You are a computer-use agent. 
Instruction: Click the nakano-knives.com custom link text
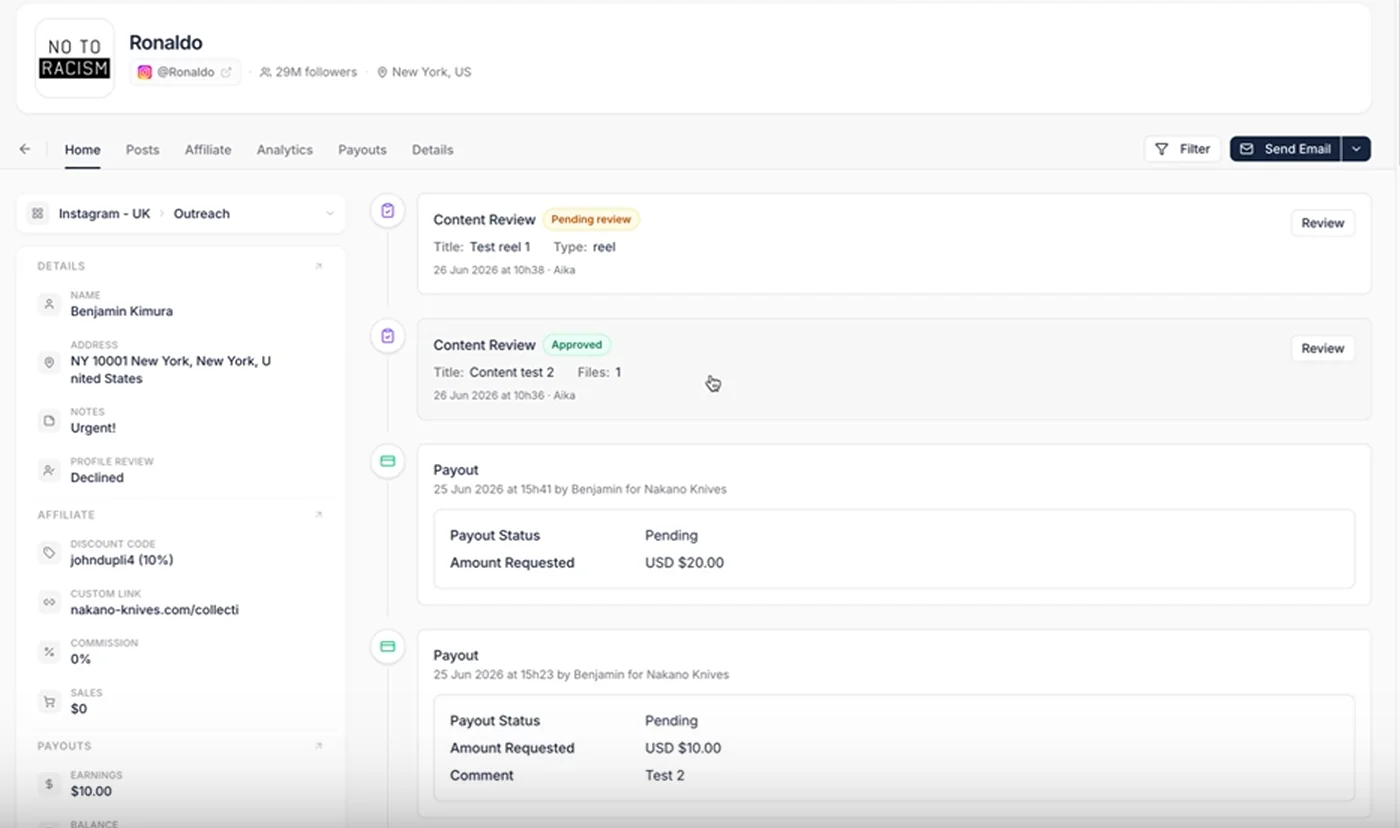click(155, 609)
